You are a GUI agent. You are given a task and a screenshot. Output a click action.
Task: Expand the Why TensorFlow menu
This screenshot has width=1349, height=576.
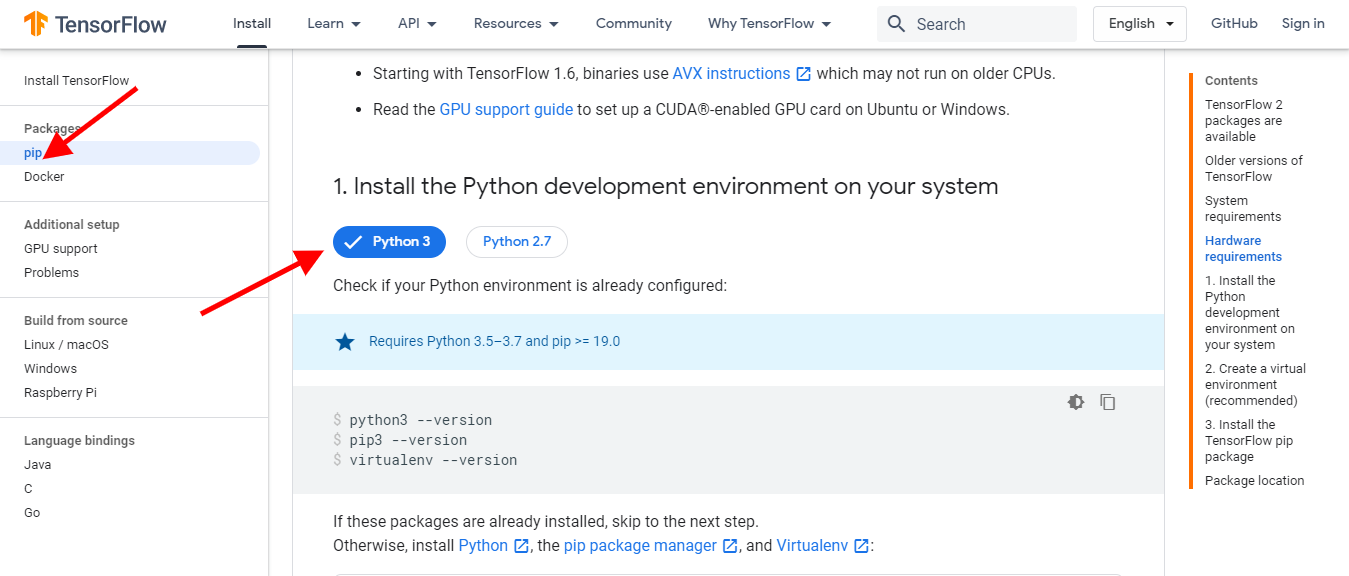[768, 24]
